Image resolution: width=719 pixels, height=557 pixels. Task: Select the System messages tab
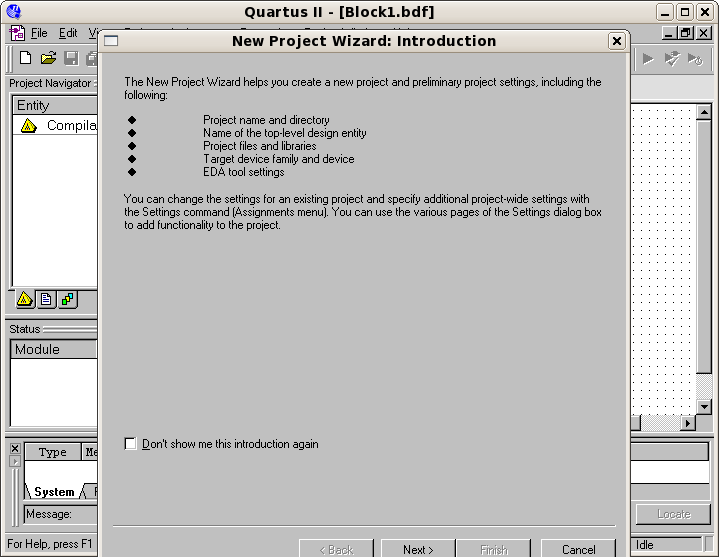point(54,492)
